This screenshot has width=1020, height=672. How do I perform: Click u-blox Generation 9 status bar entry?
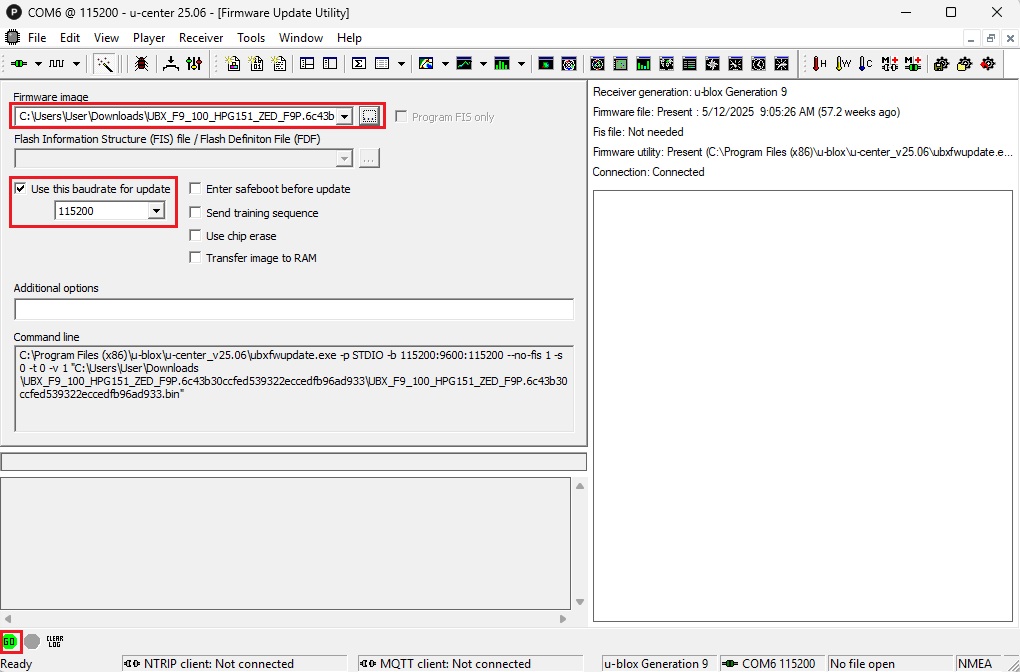[659, 664]
